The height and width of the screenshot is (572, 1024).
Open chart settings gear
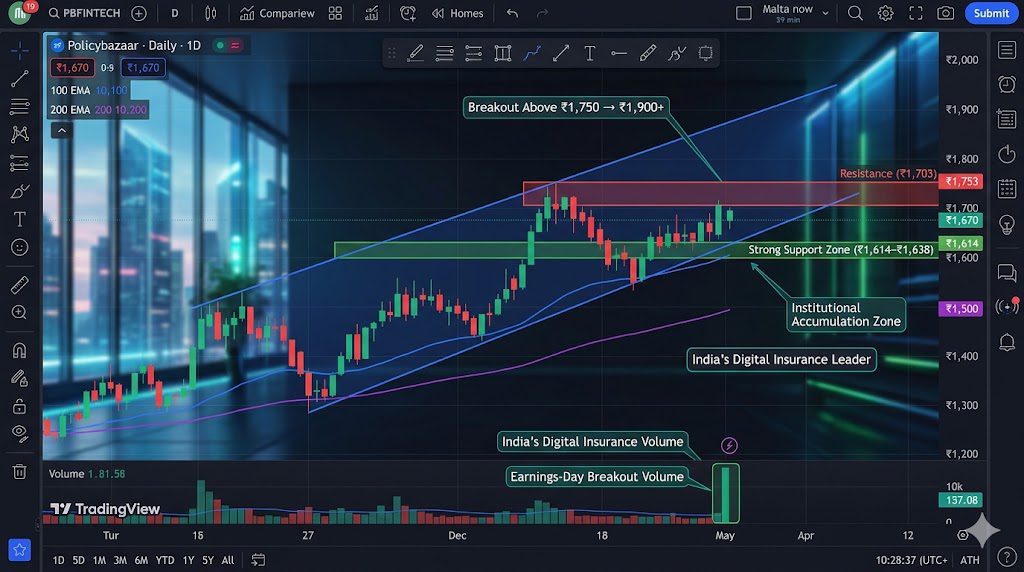[x=885, y=13]
